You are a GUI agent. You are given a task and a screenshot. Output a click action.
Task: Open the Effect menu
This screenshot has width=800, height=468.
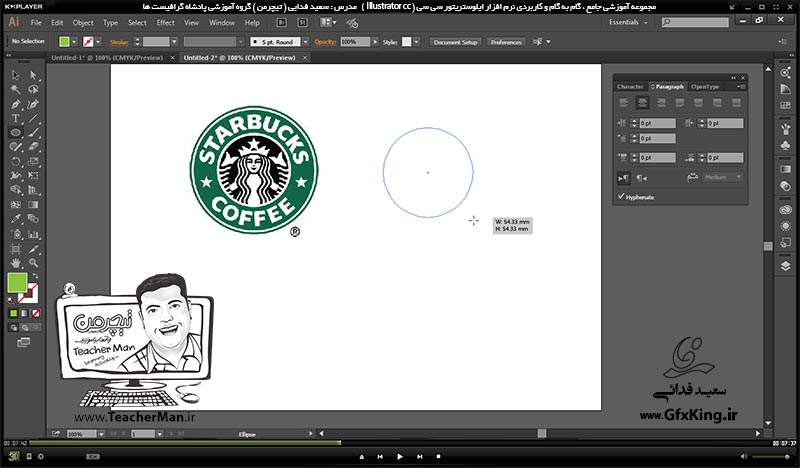tap(165, 22)
